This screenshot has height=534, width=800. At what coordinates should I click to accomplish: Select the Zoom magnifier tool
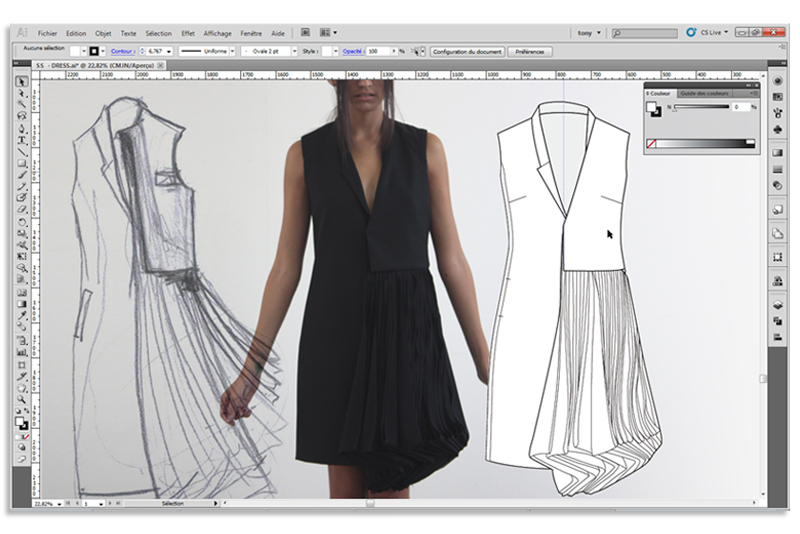[x=21, y=399]
